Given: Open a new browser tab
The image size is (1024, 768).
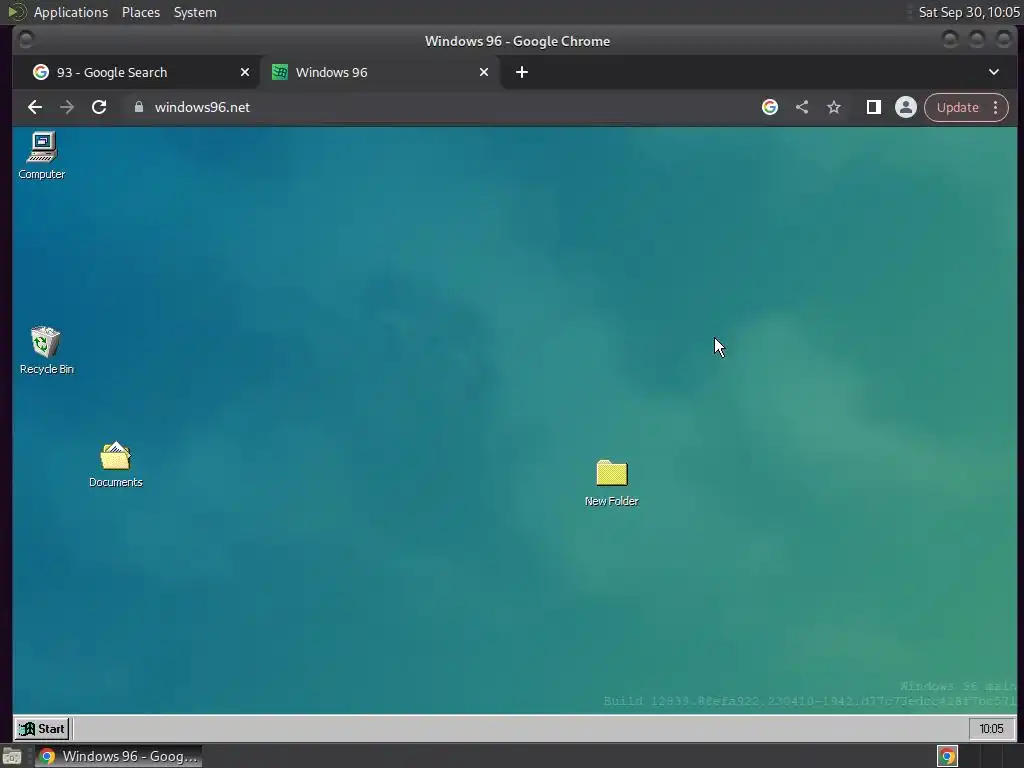Looking at the screenshot, I should coord(521,72).
